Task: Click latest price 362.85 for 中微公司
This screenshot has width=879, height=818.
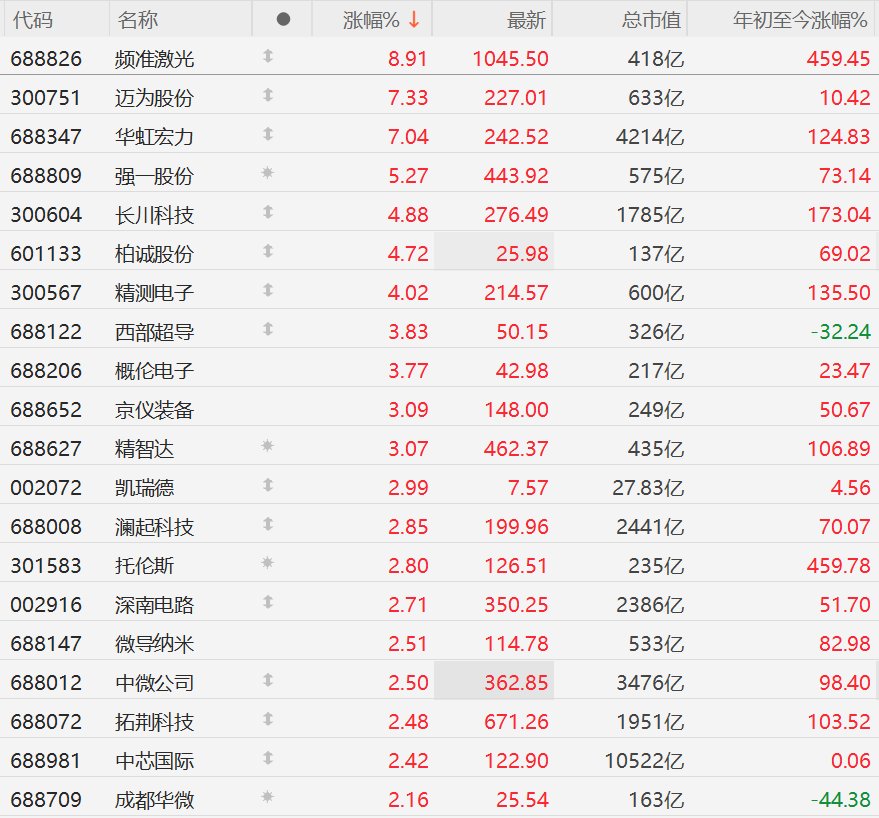Action: 516,683
